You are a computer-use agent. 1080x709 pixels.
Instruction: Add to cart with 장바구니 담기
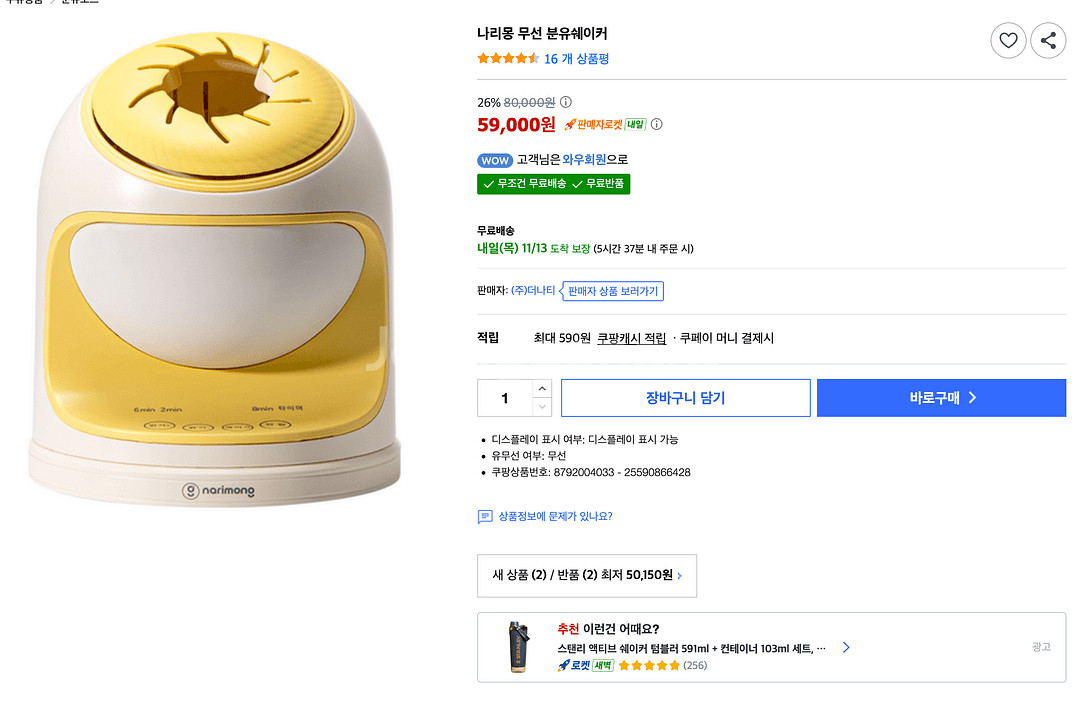685,398
